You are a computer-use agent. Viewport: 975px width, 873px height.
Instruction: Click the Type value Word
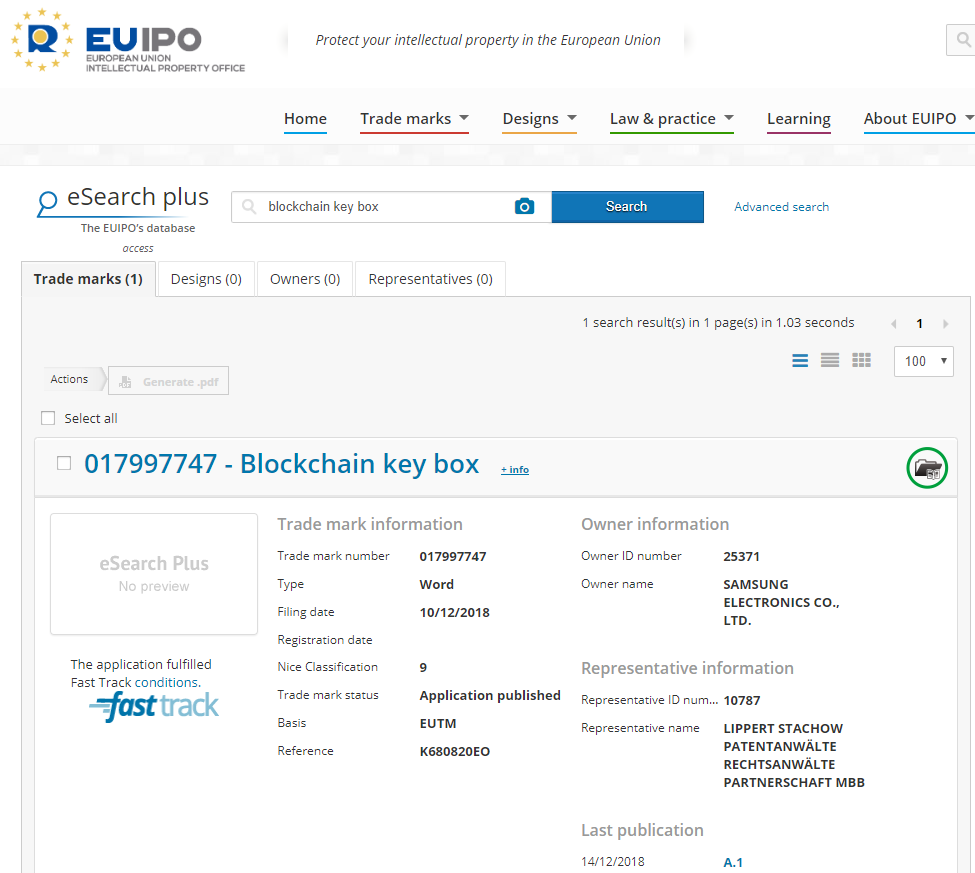coord(437,584)
